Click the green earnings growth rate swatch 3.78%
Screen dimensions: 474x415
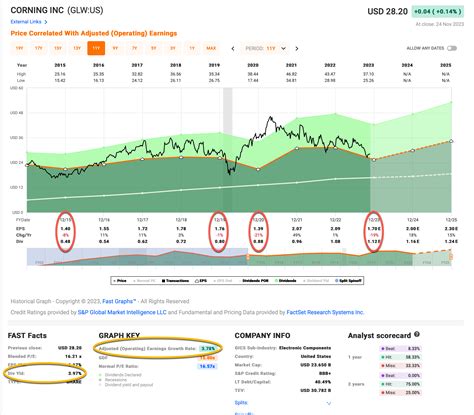pos(208,349)
